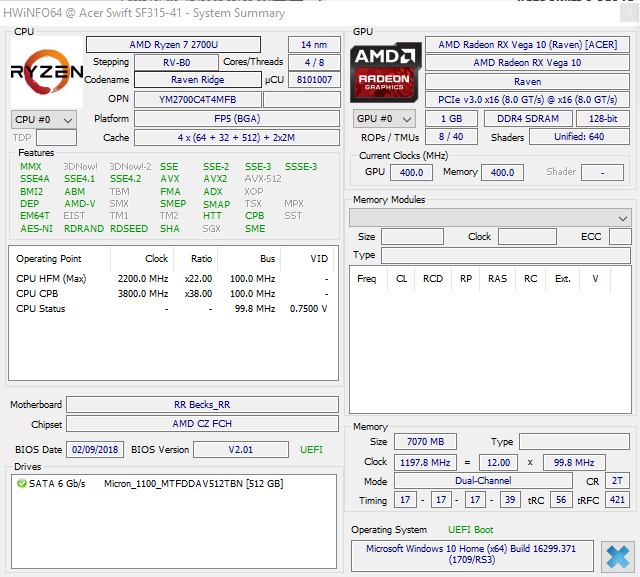Click the FP5 (BGA) platform value
640x577 pixels.
[237, 119]
